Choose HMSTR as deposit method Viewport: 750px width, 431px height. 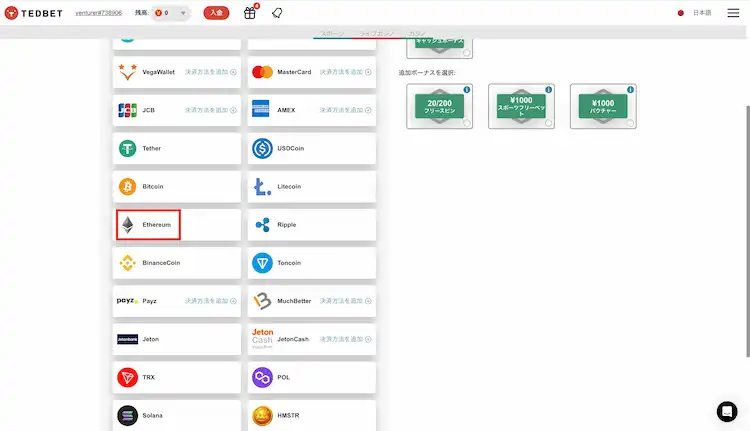pyautogui.click(x=311, y=415)
